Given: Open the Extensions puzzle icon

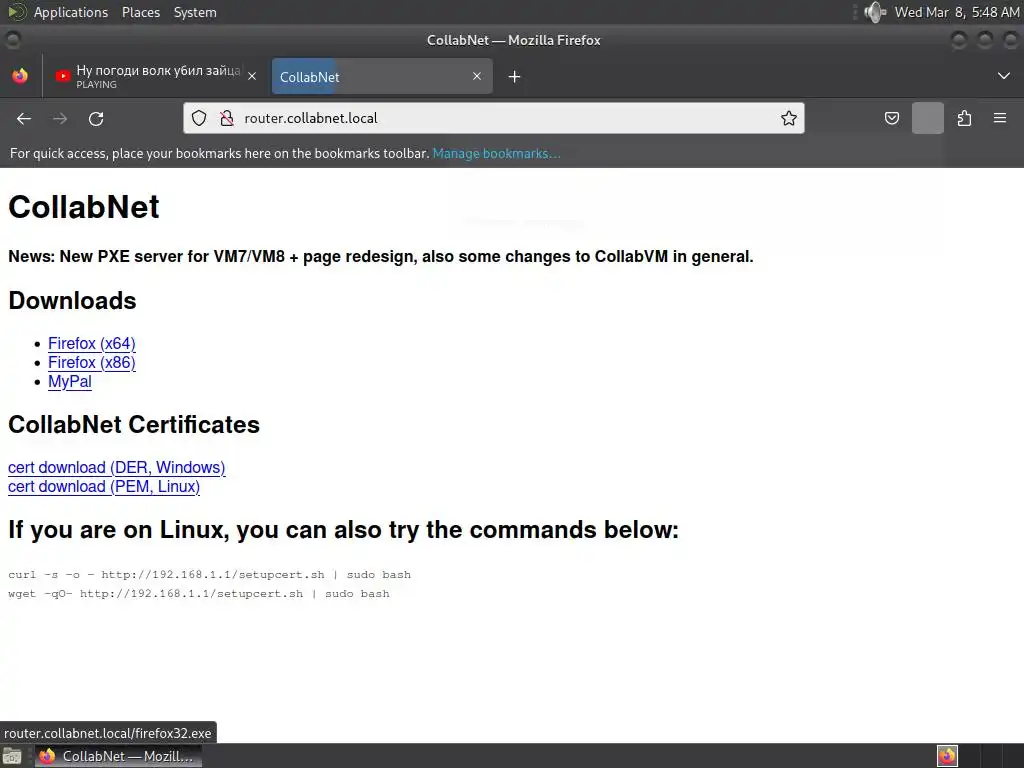Looking at the screenshot, I should coord(964,118).
